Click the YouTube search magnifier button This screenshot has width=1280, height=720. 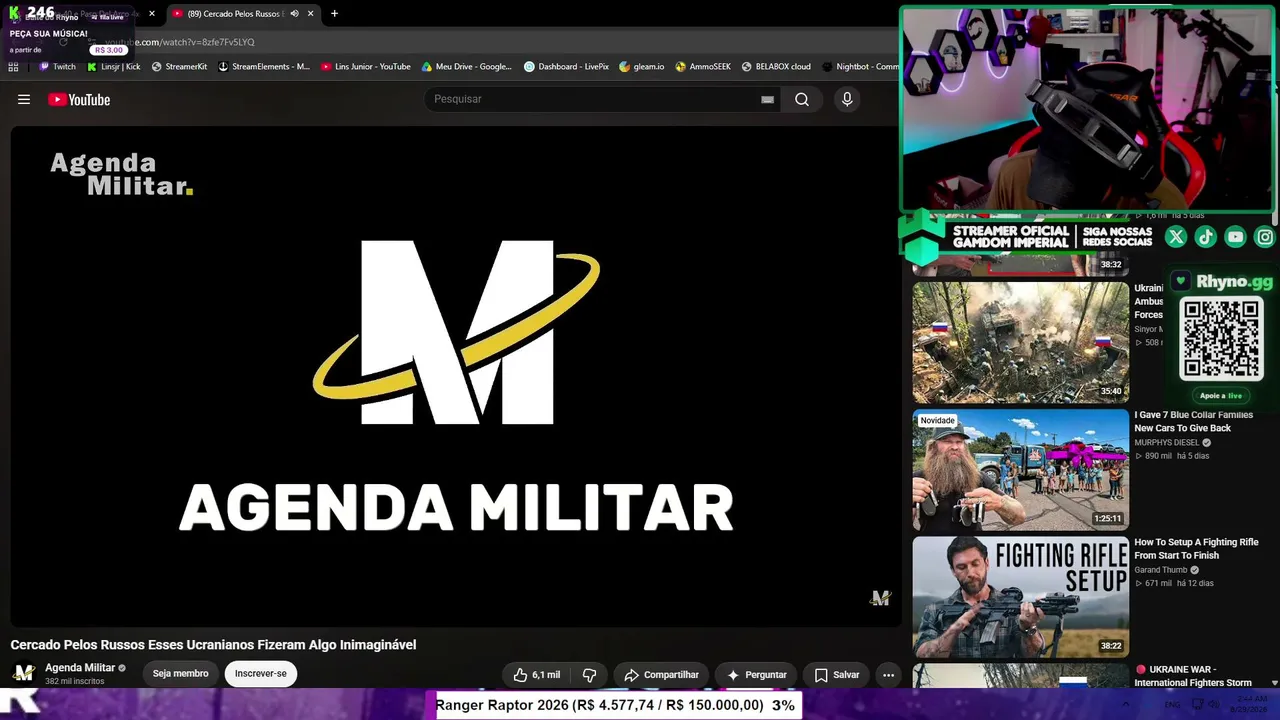click(x=802, y=99)
